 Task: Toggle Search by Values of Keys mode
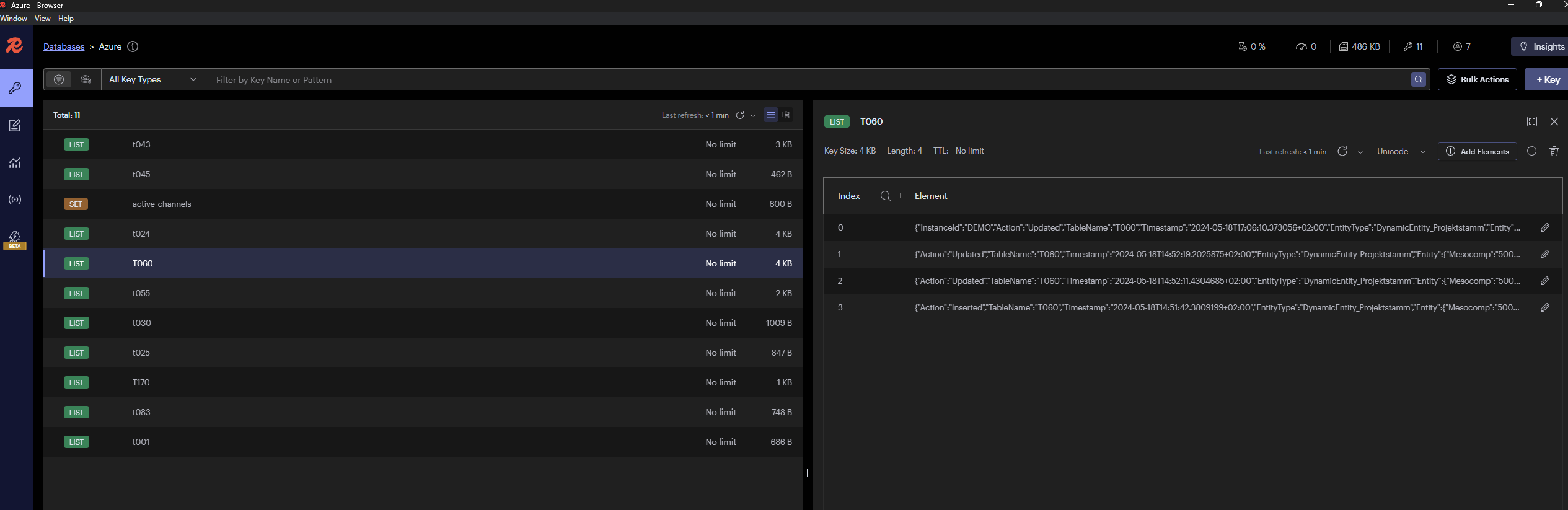click(x=86, y=79)
